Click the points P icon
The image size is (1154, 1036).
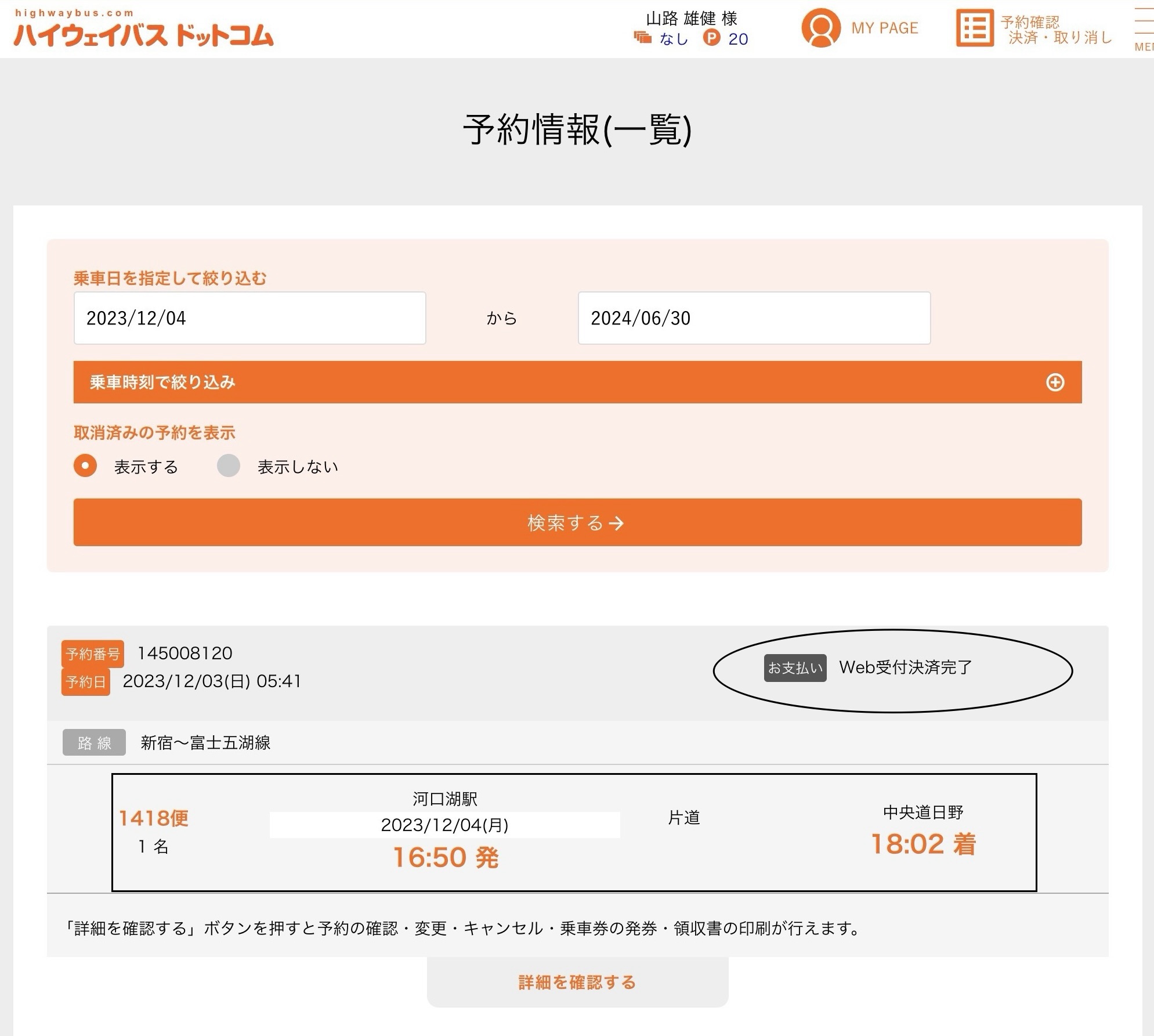[x=711, y=38]
